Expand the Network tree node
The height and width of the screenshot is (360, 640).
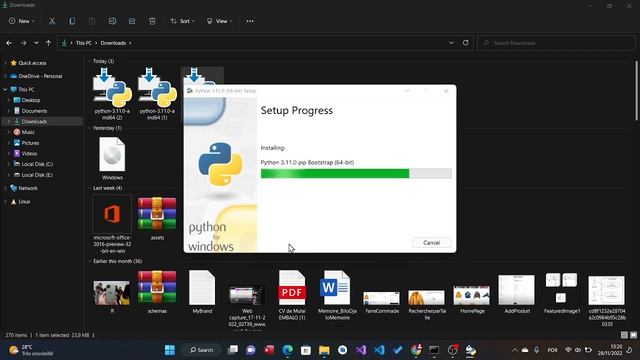(5, 188)
